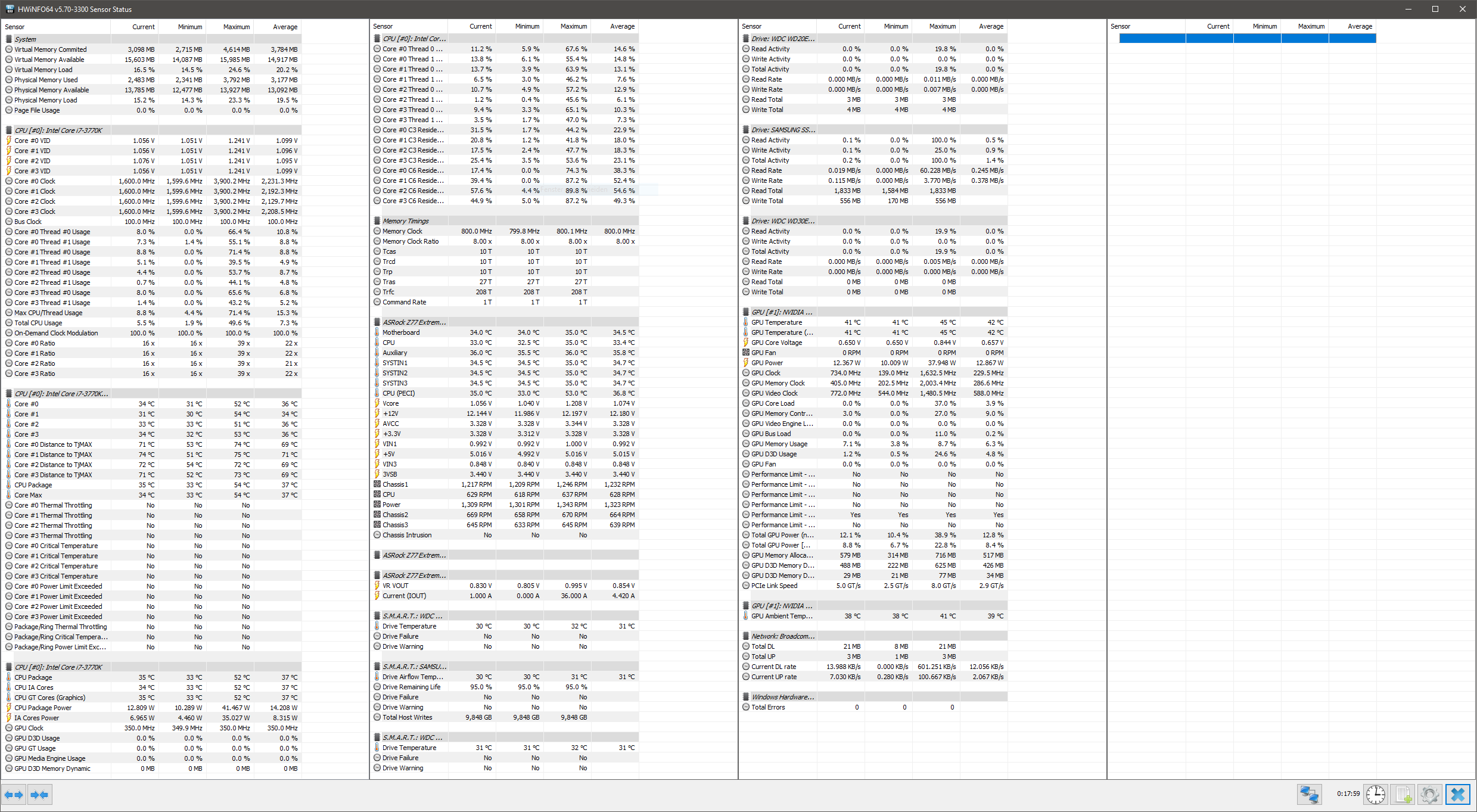Screen dimensions: 1477x812
Task: Select the Windows Hardware Errors section header
Action: (782, 697)
